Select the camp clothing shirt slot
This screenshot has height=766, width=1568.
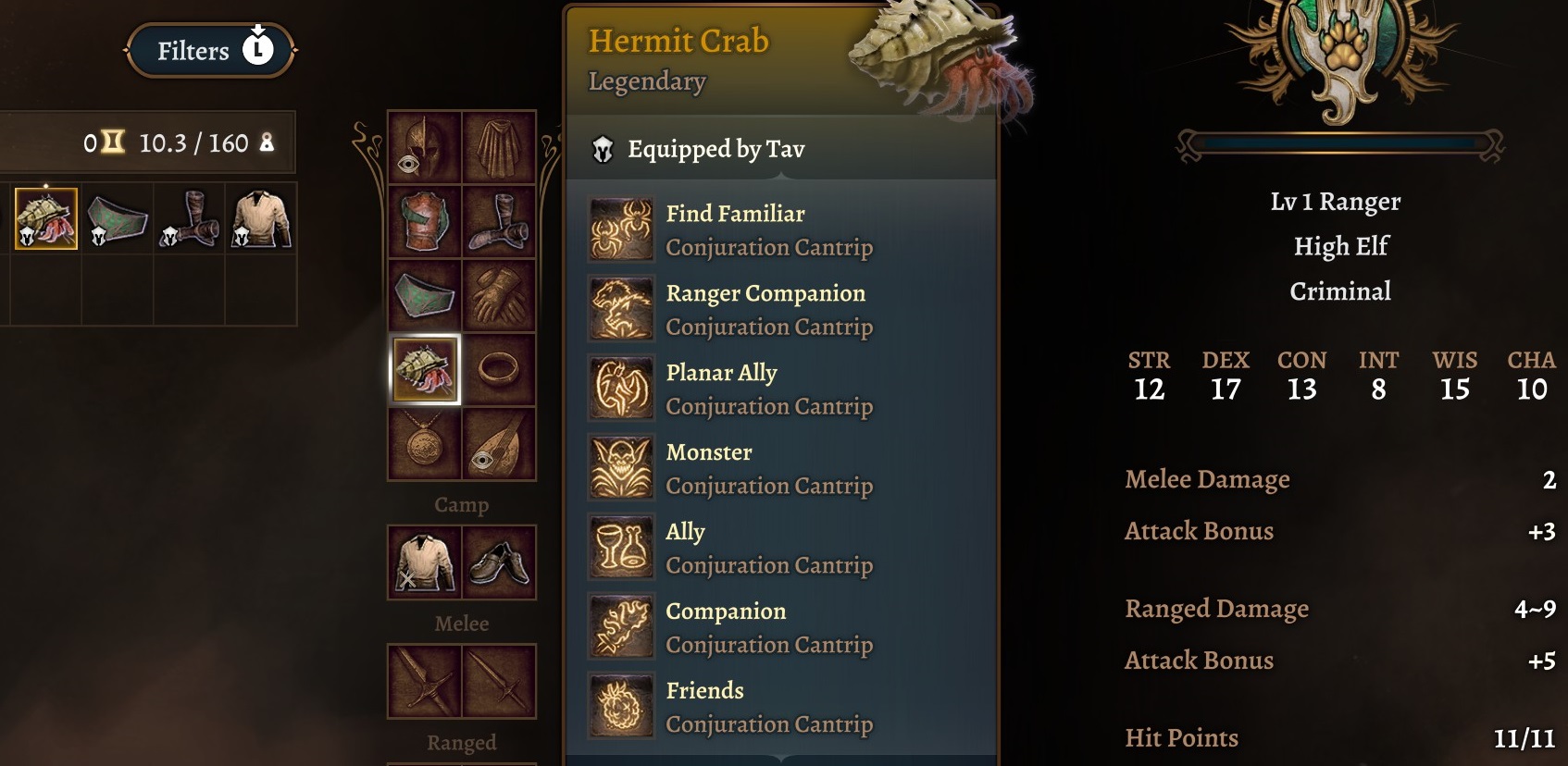point(425,562)
